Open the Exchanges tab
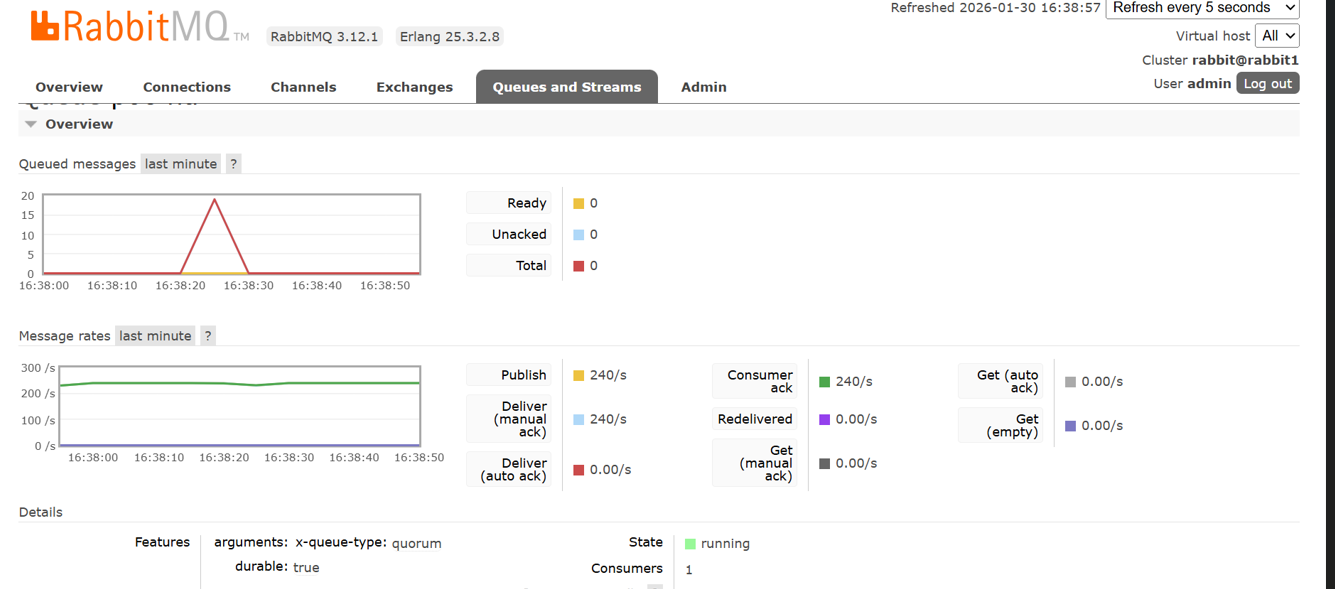The image size is (1335, 589). (414, 87)
